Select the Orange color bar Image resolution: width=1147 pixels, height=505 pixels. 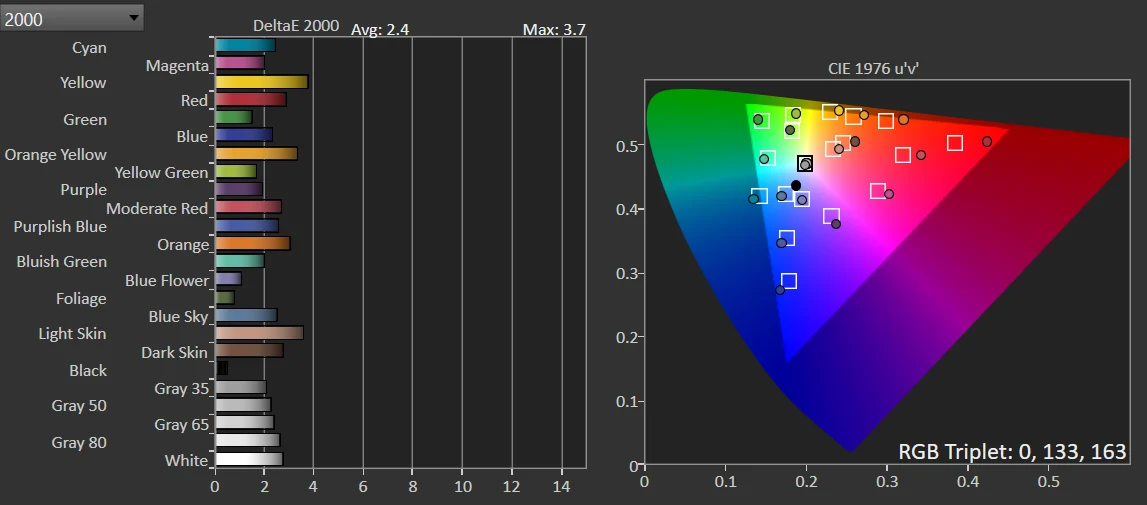[252, 243]
